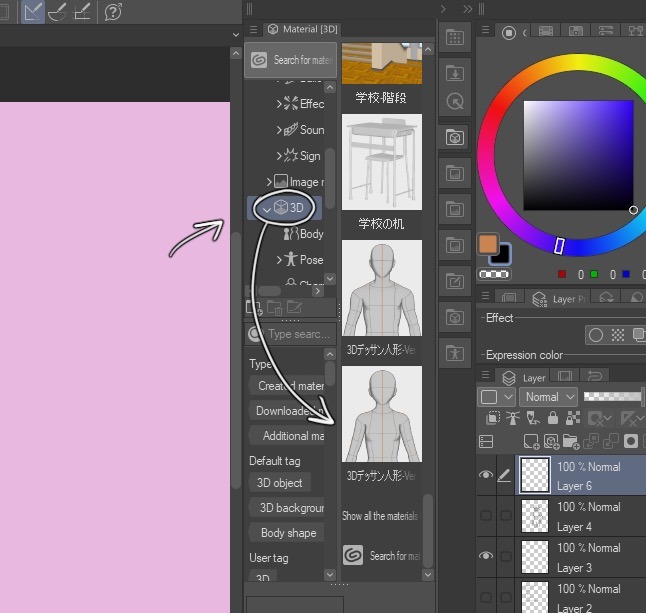Click the Downloaded material type filter
646x613 pixels.
pyautogui.click(x=287, y=411)
